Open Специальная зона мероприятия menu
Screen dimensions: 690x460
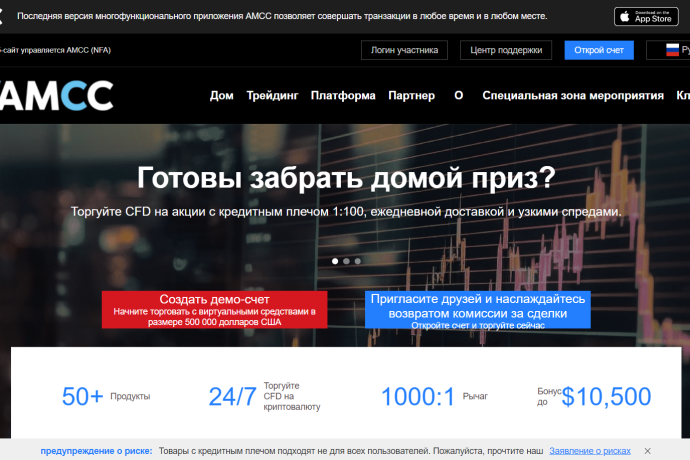pyautogui.click(x=573, y=96)
